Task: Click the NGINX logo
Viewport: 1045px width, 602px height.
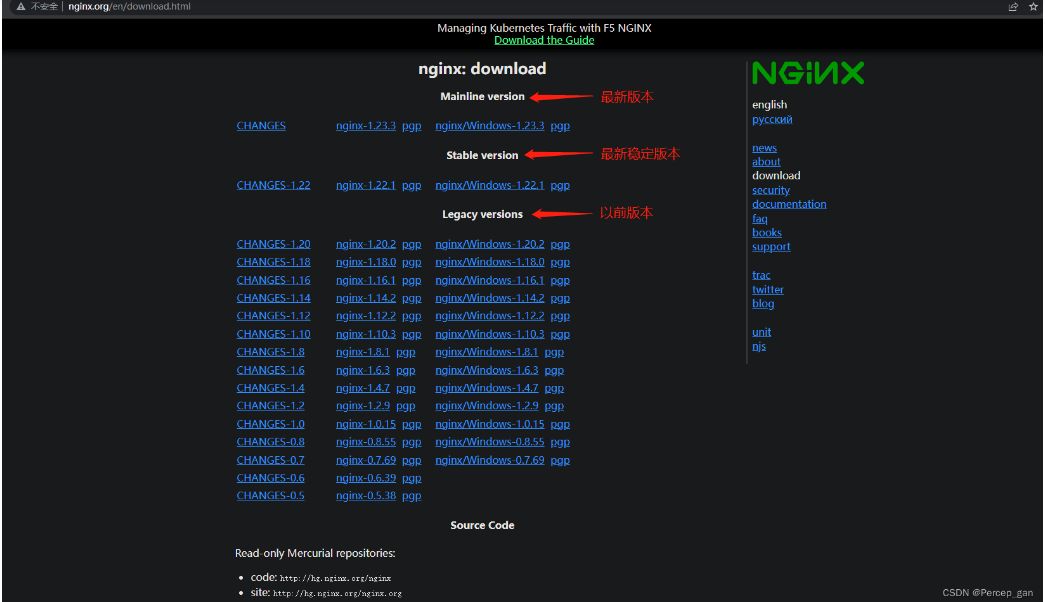Action: 808,73
